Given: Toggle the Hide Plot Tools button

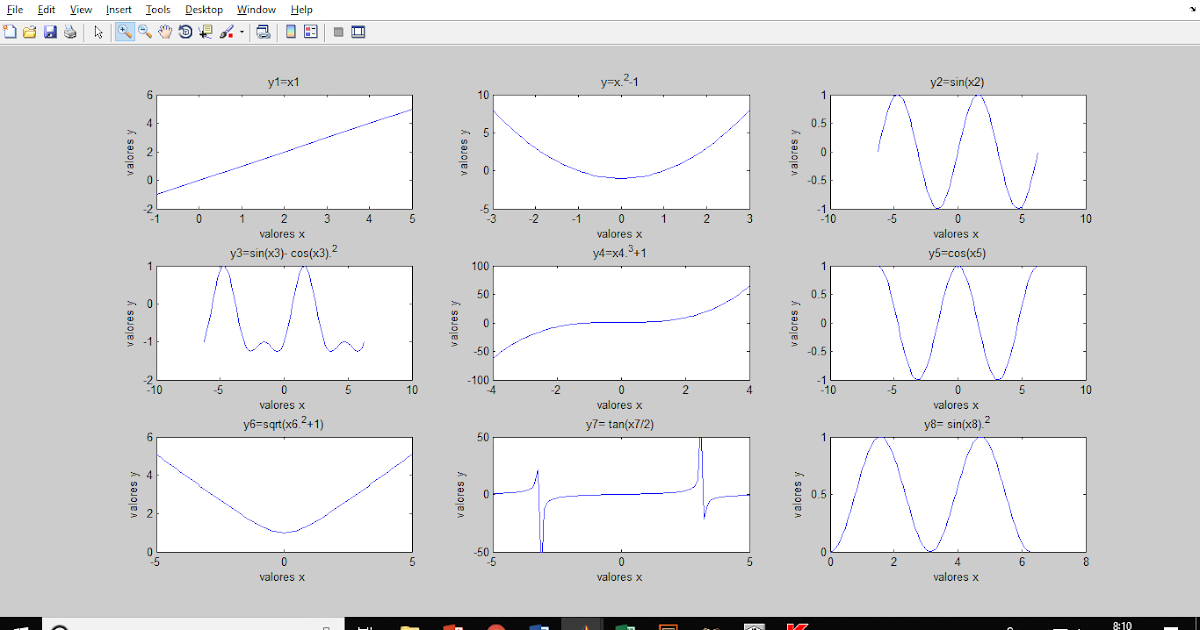Looking at the screenshot, I should (338, 31).
